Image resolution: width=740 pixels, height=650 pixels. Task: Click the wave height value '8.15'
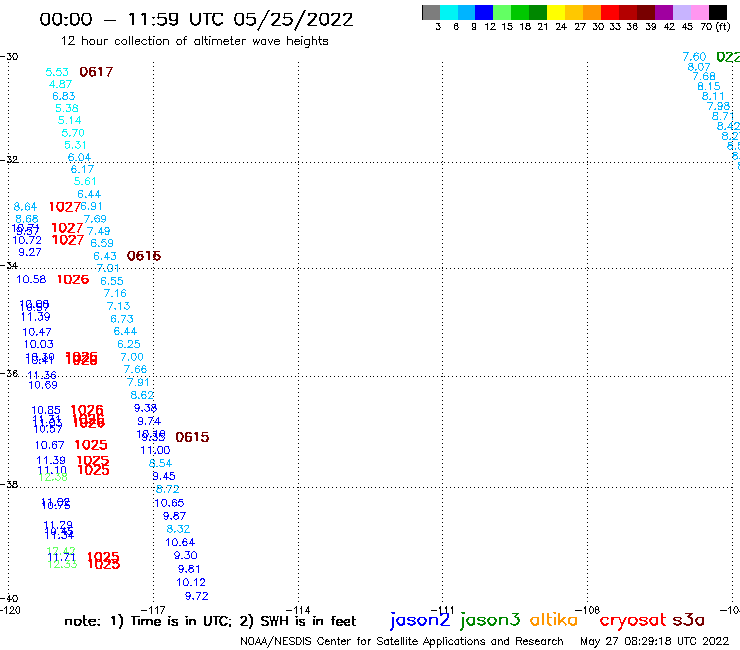tap(709, 86)
